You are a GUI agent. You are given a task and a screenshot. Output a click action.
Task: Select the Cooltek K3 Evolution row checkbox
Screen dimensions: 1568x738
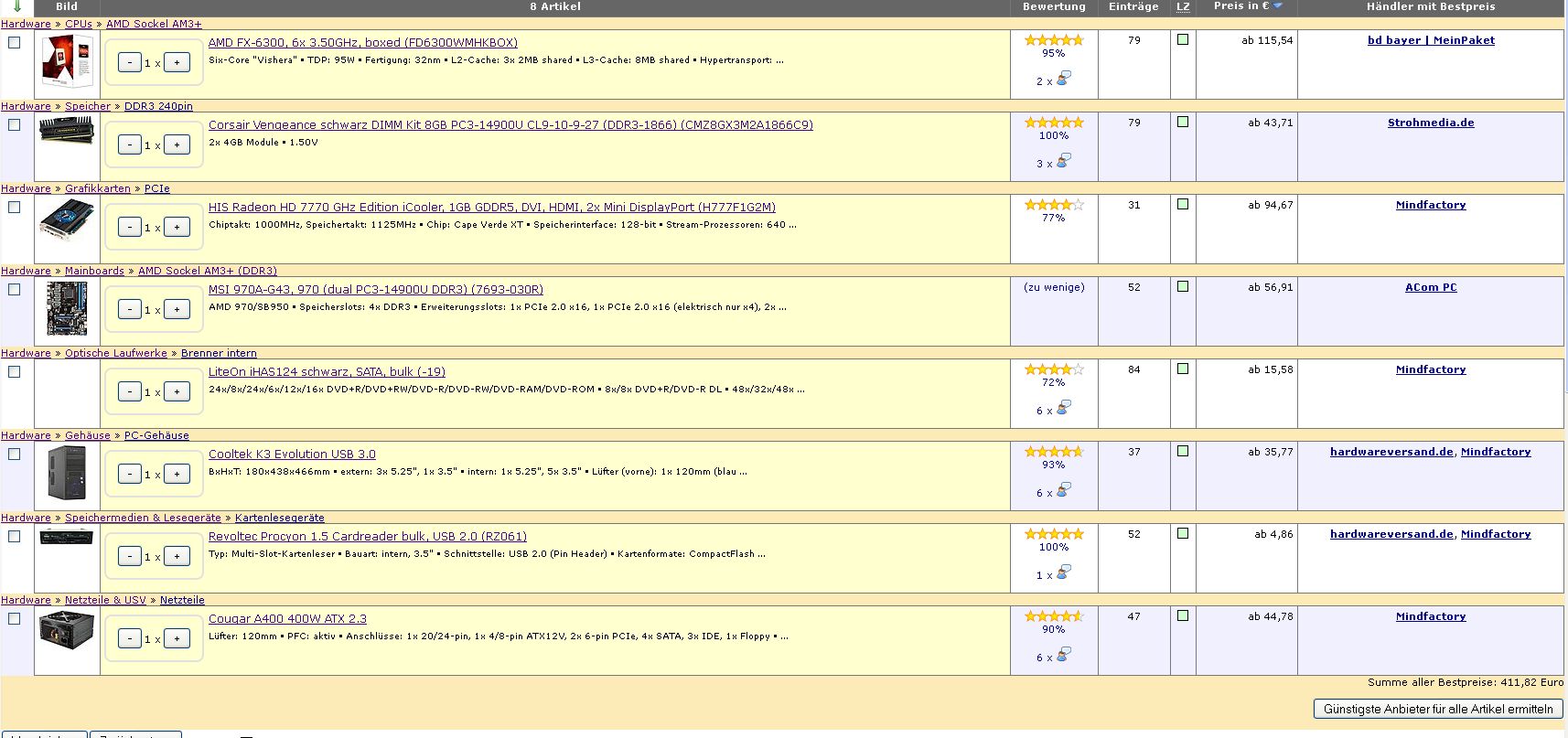pyautogui.click(x=15, y=454)
